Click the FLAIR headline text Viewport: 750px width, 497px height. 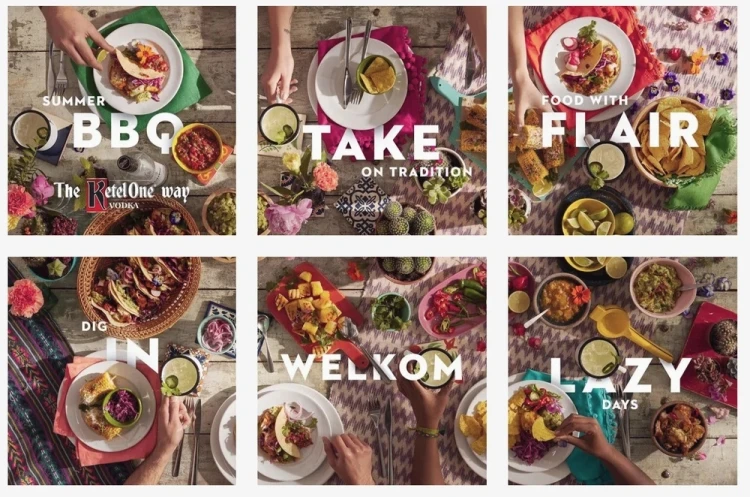point(621,130)
